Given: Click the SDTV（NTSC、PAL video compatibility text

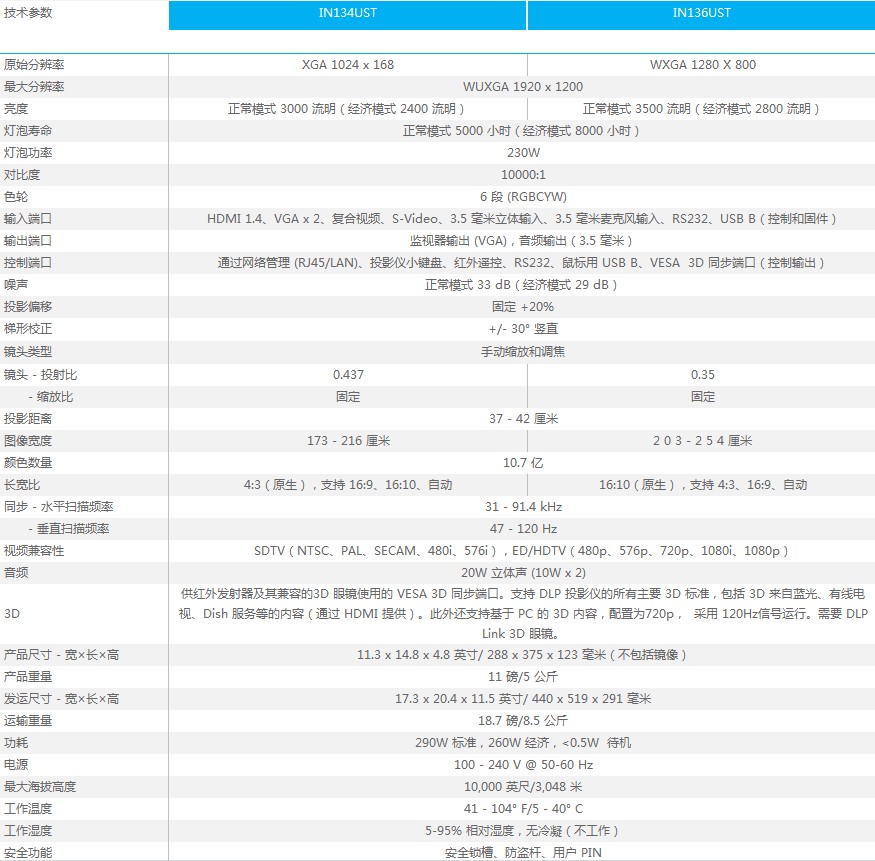Looking at the screenshot, I should pyautogui.click(x=521, y=551).
